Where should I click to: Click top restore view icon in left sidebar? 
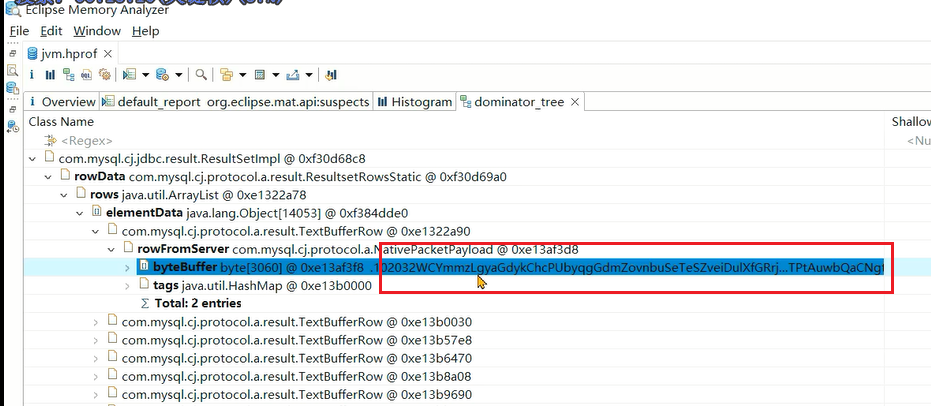pos(12,53)
